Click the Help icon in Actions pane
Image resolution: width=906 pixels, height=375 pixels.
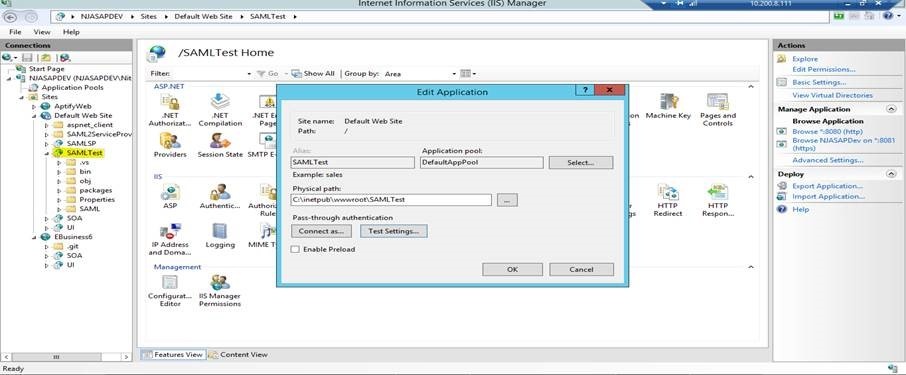(782, 209)
